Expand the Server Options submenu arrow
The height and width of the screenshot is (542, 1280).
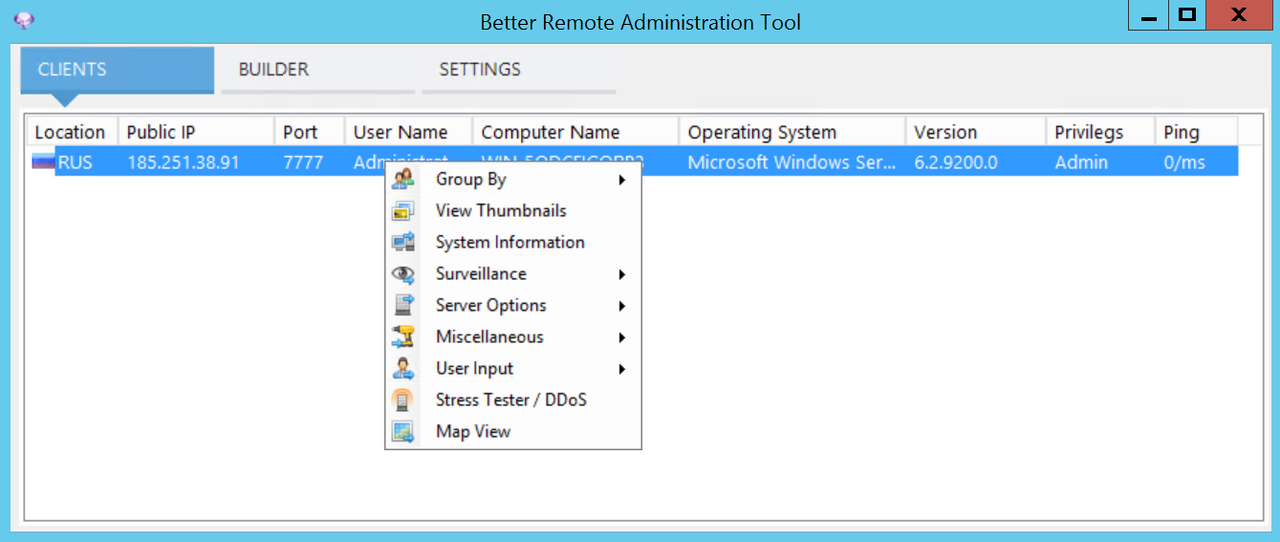pyautogui.click(x=622, y=306)
